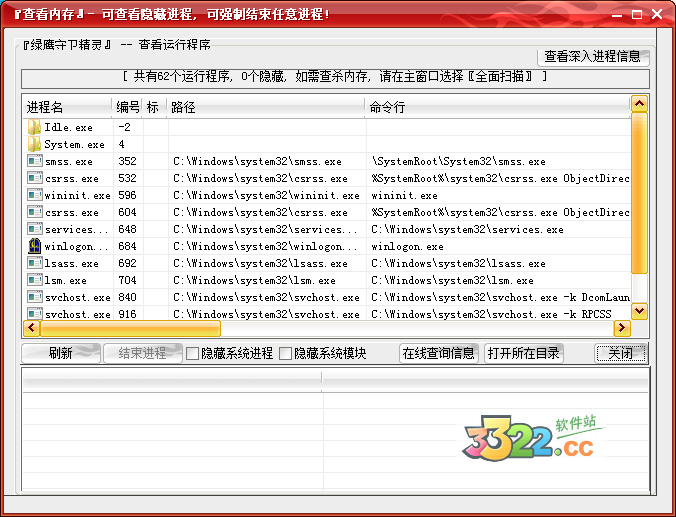Click command line winlogon.exe cell

pyautogui.click(x=407, y=247)
